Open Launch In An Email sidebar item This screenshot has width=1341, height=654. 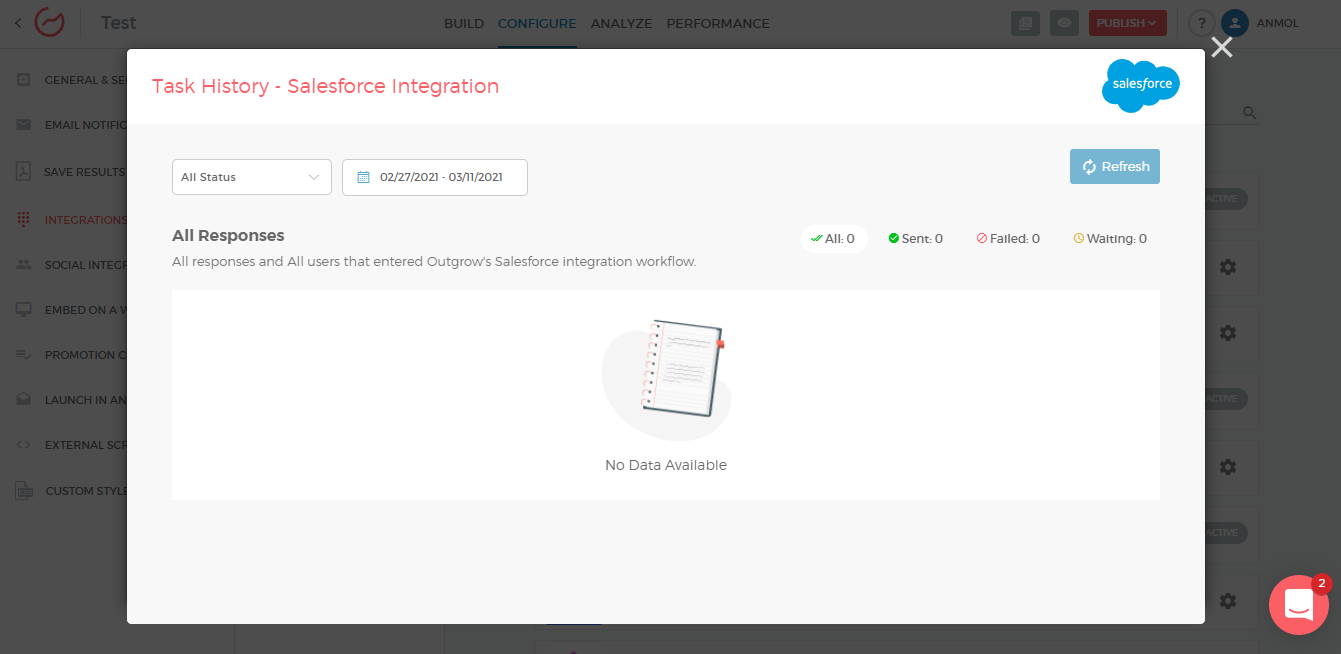[x=72, y=400]
